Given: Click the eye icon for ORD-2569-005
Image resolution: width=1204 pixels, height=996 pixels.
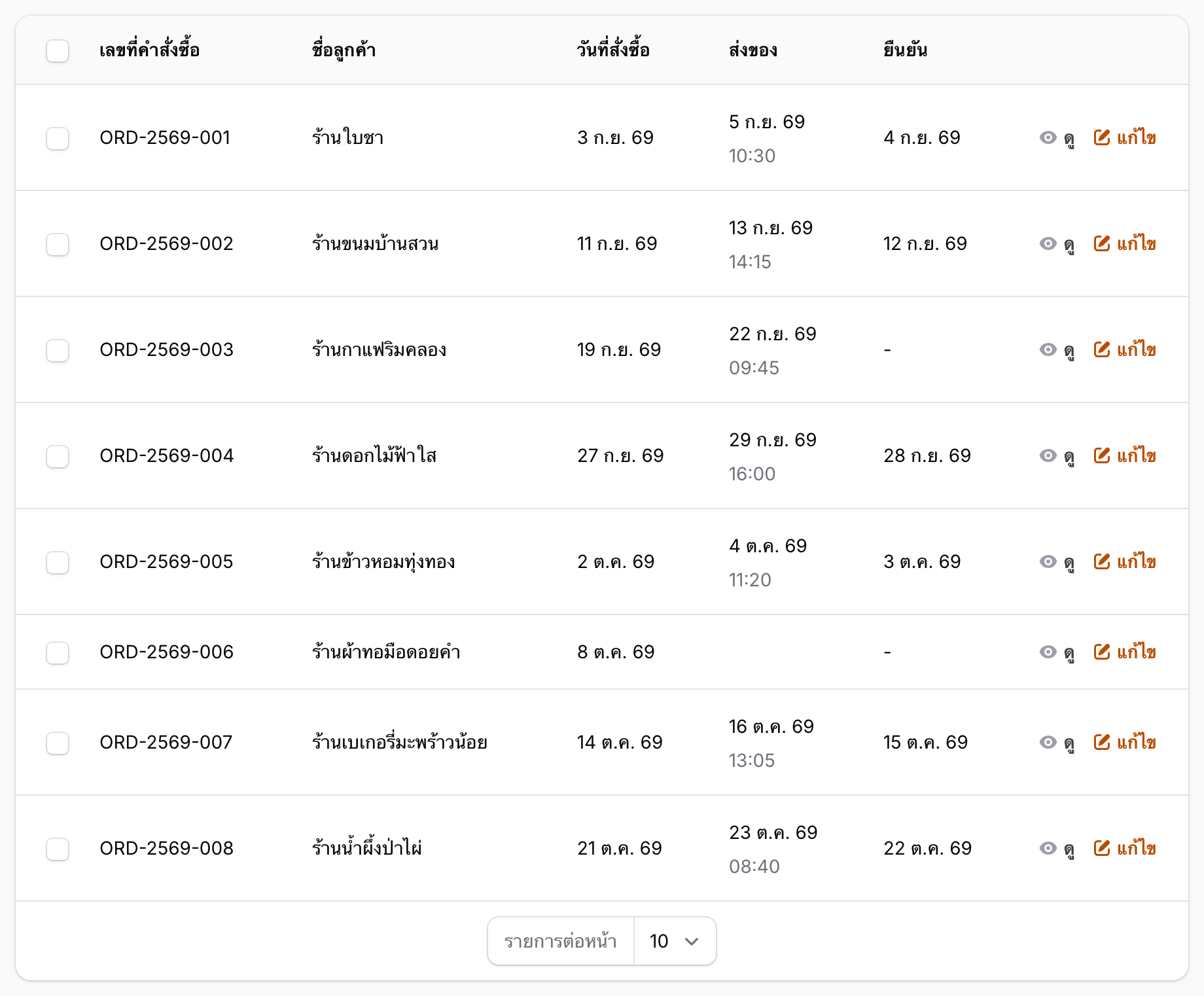Looking at the screenshot, I should [x=1048, y=561].
